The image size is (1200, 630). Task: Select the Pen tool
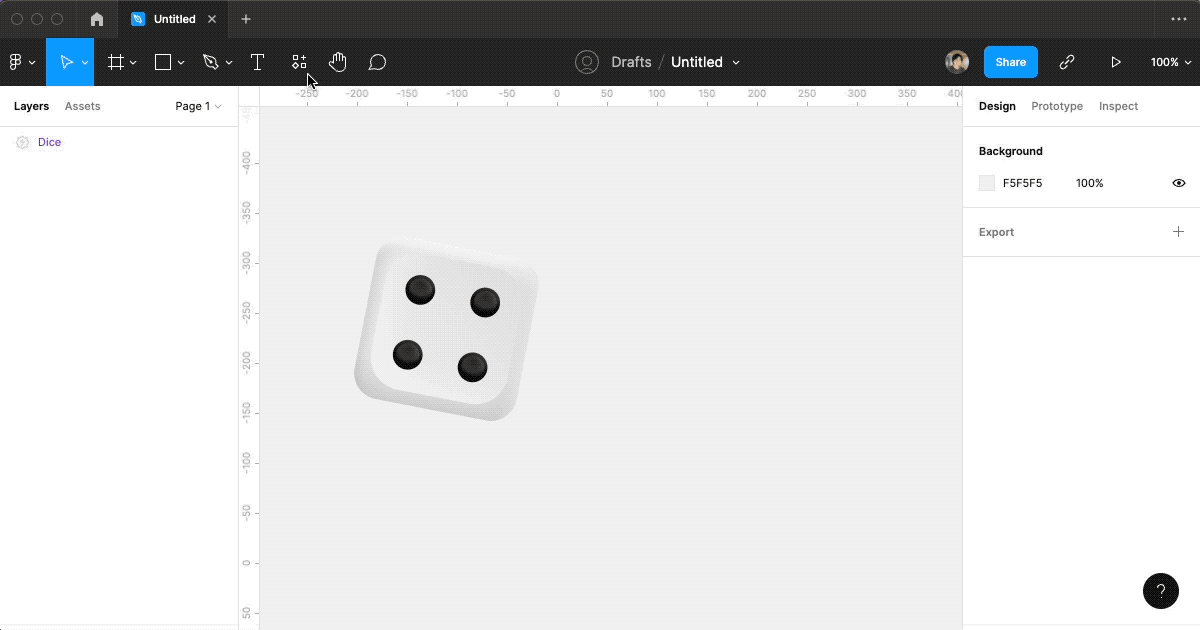[211, 61]
